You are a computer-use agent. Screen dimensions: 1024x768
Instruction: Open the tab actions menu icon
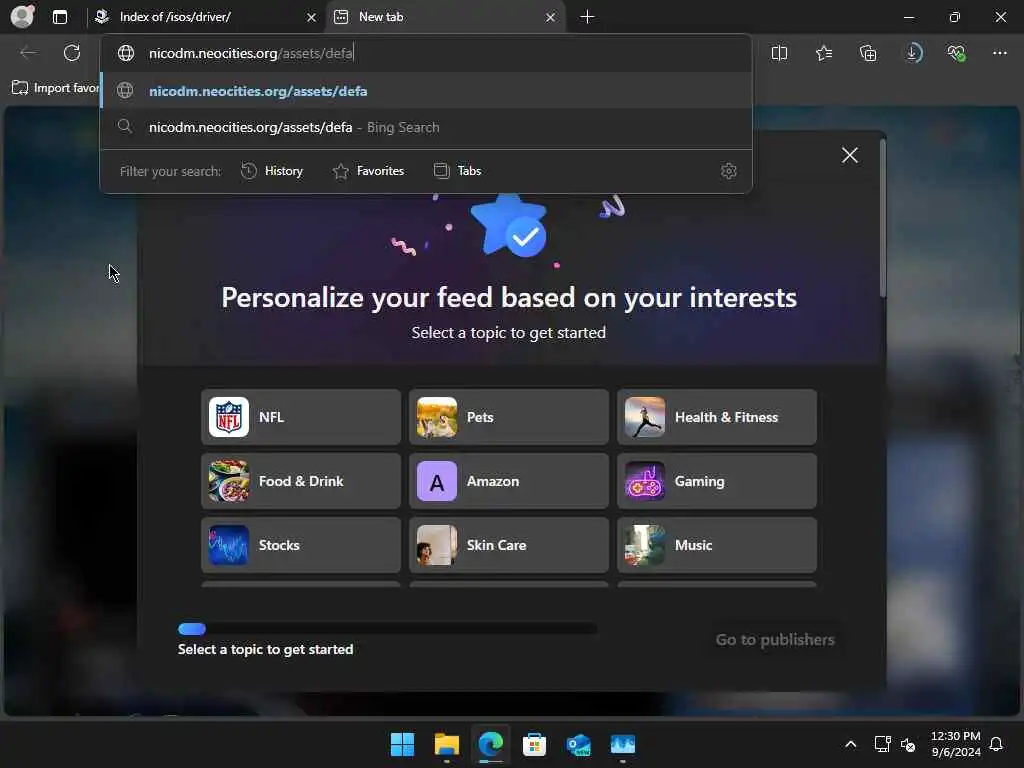click(60, 17)
